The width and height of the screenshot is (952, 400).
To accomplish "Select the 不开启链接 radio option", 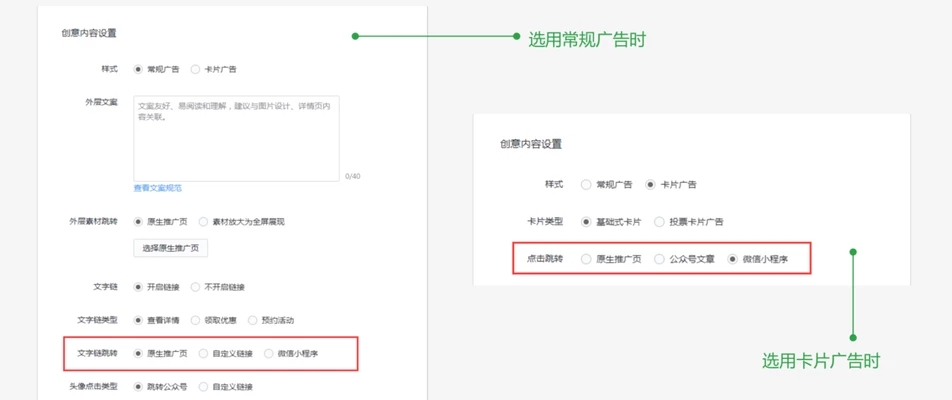I will (x=196, y=287).
